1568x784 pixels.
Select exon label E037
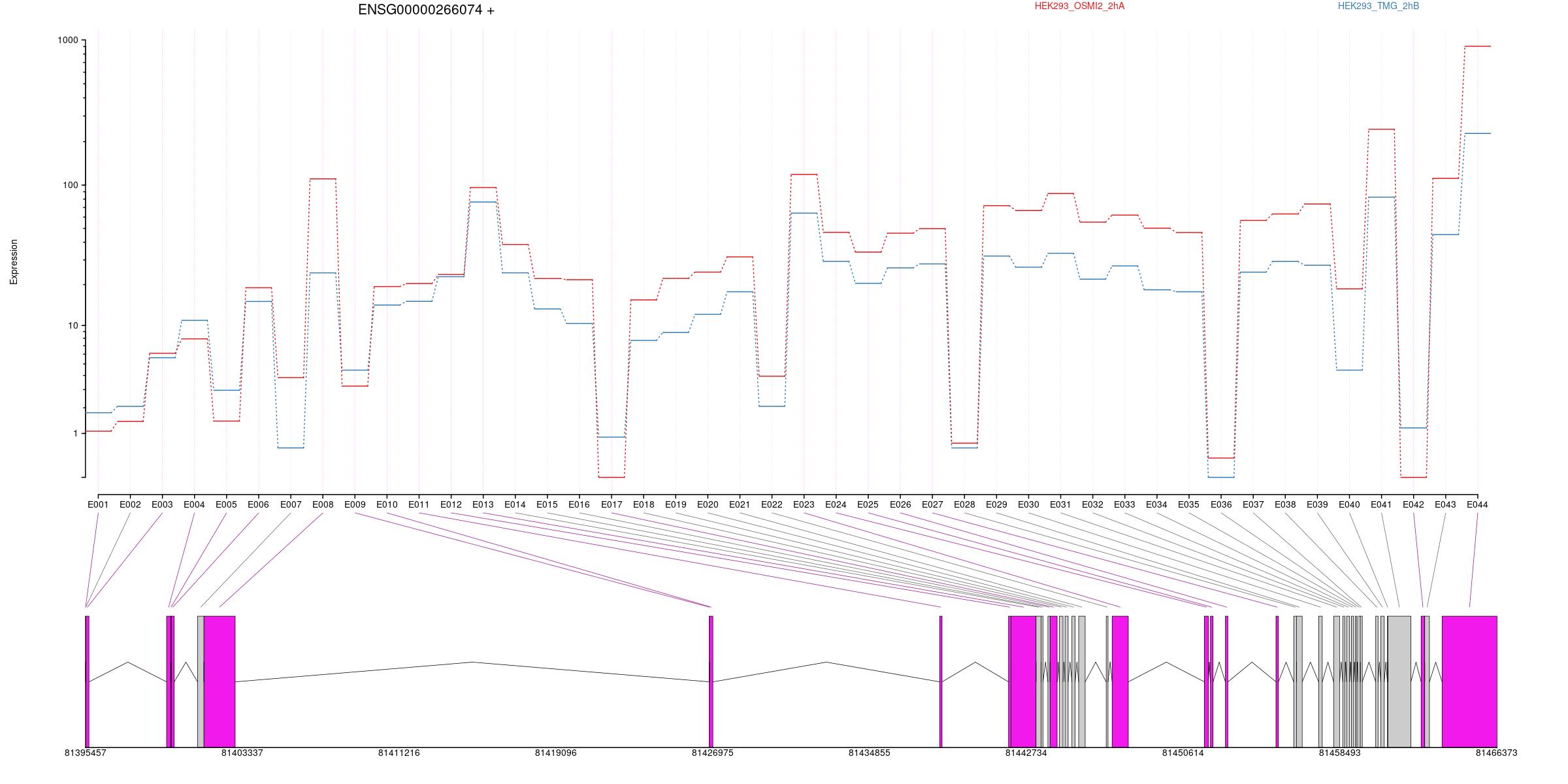click(1253, 504)
